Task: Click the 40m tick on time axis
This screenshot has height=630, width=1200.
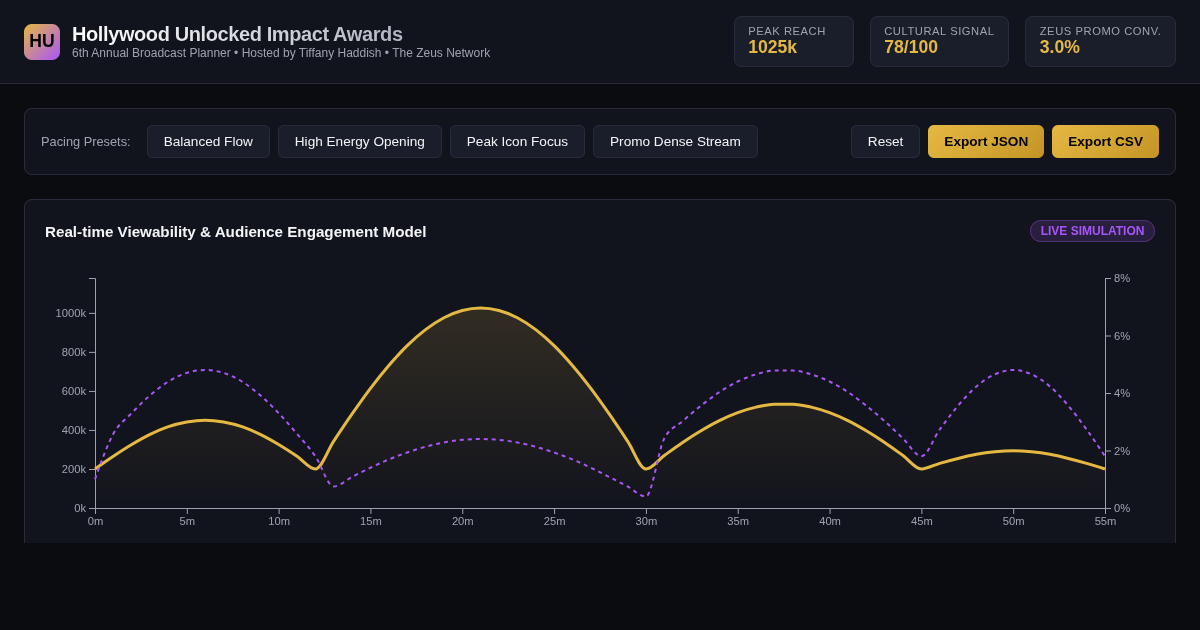Action: coord(830,521)
